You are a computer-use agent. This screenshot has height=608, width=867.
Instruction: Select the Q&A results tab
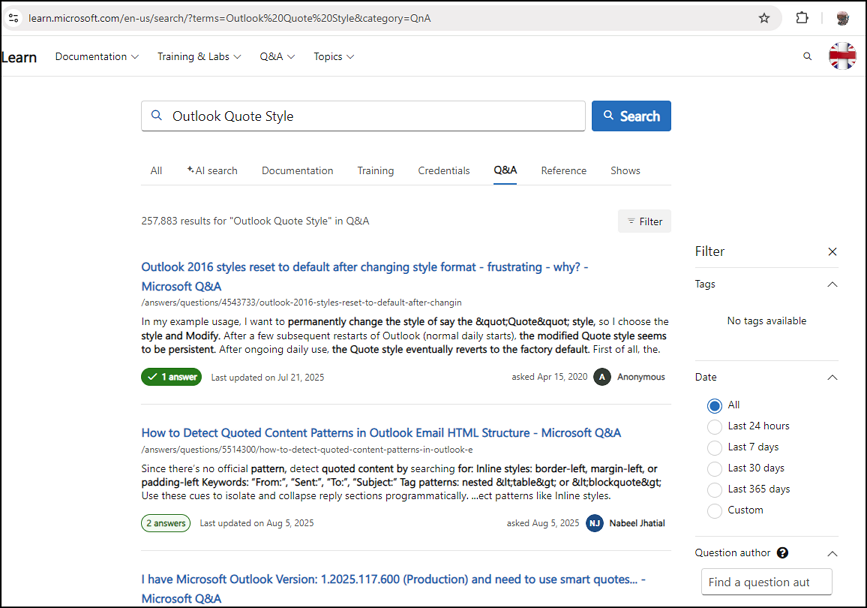(505, 171)
